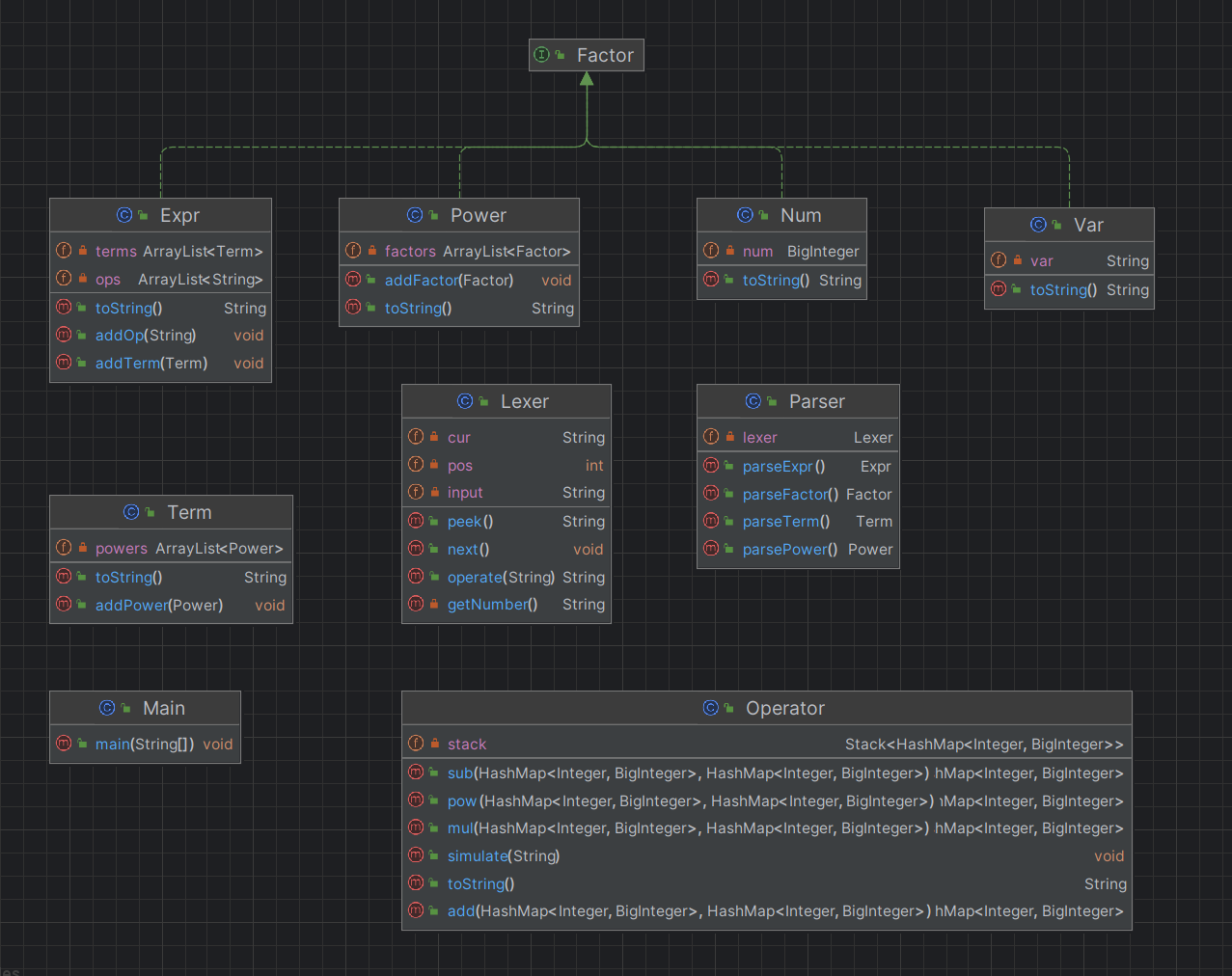Select the Term class header
The height and width of the screenshot is (976, 1232).
click(171, 512)
